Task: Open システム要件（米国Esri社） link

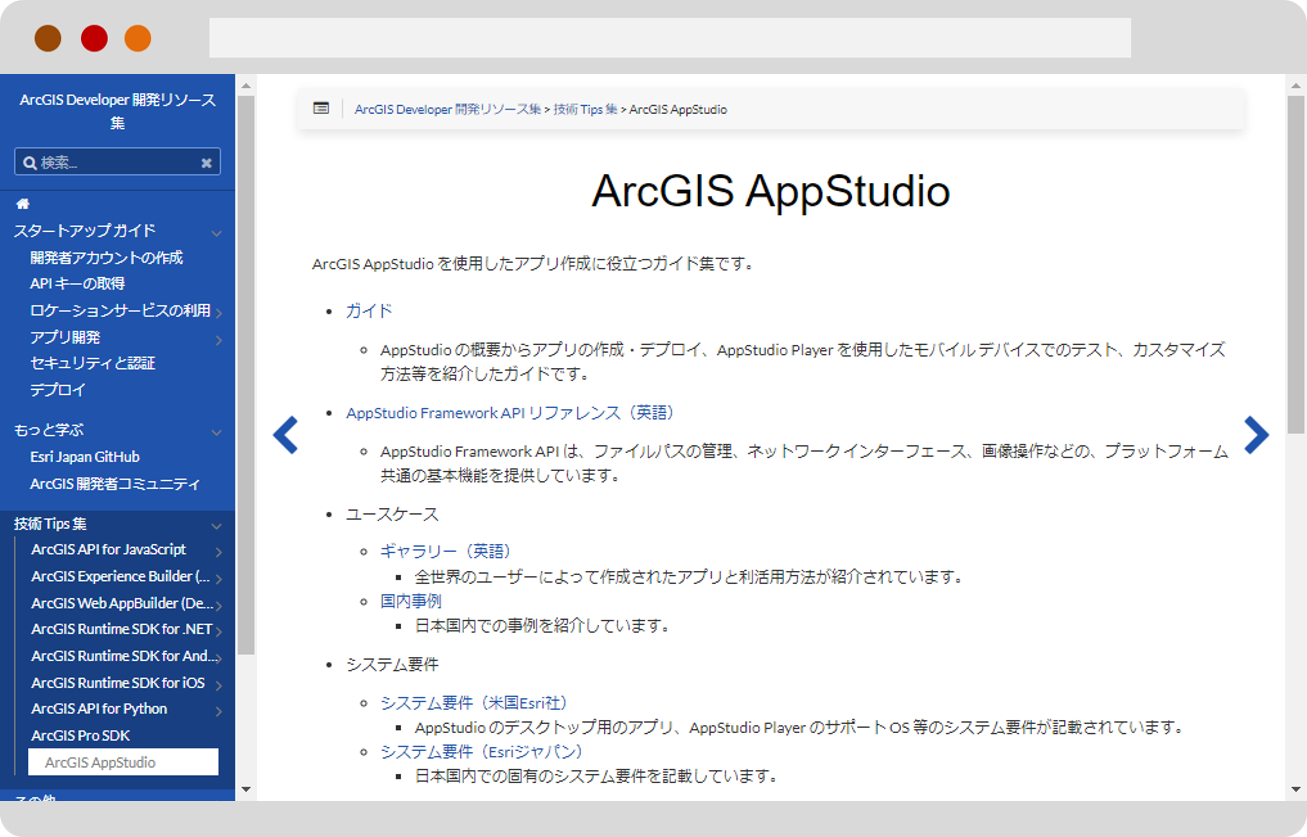Action: 475,703
